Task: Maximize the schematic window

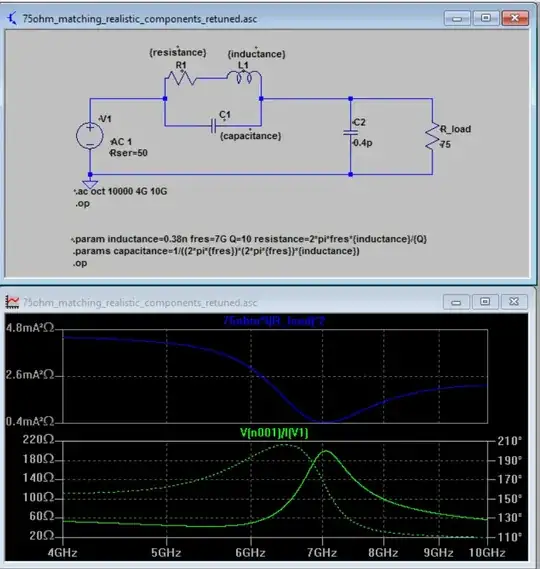Action: (486, 18)
